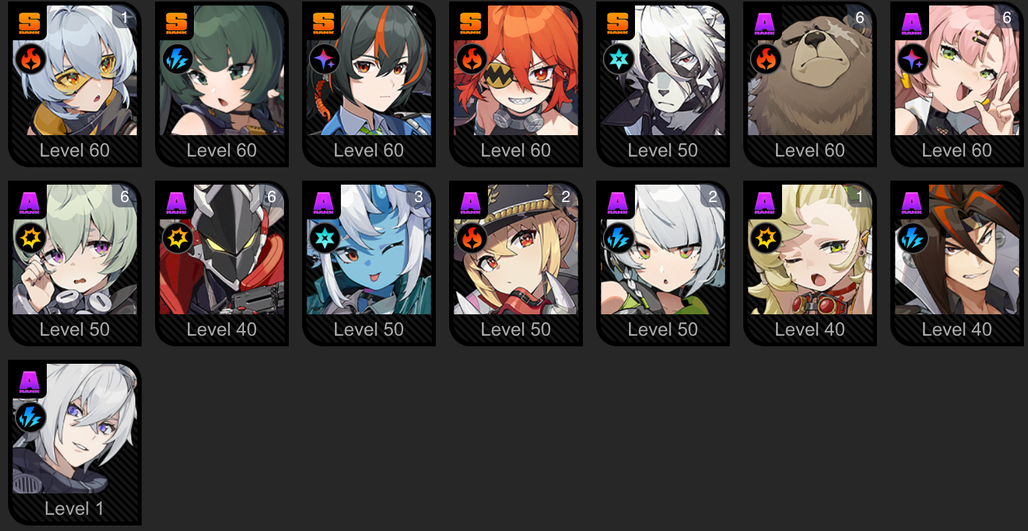Click Level 40 label under red-hooded masked character

222,329
